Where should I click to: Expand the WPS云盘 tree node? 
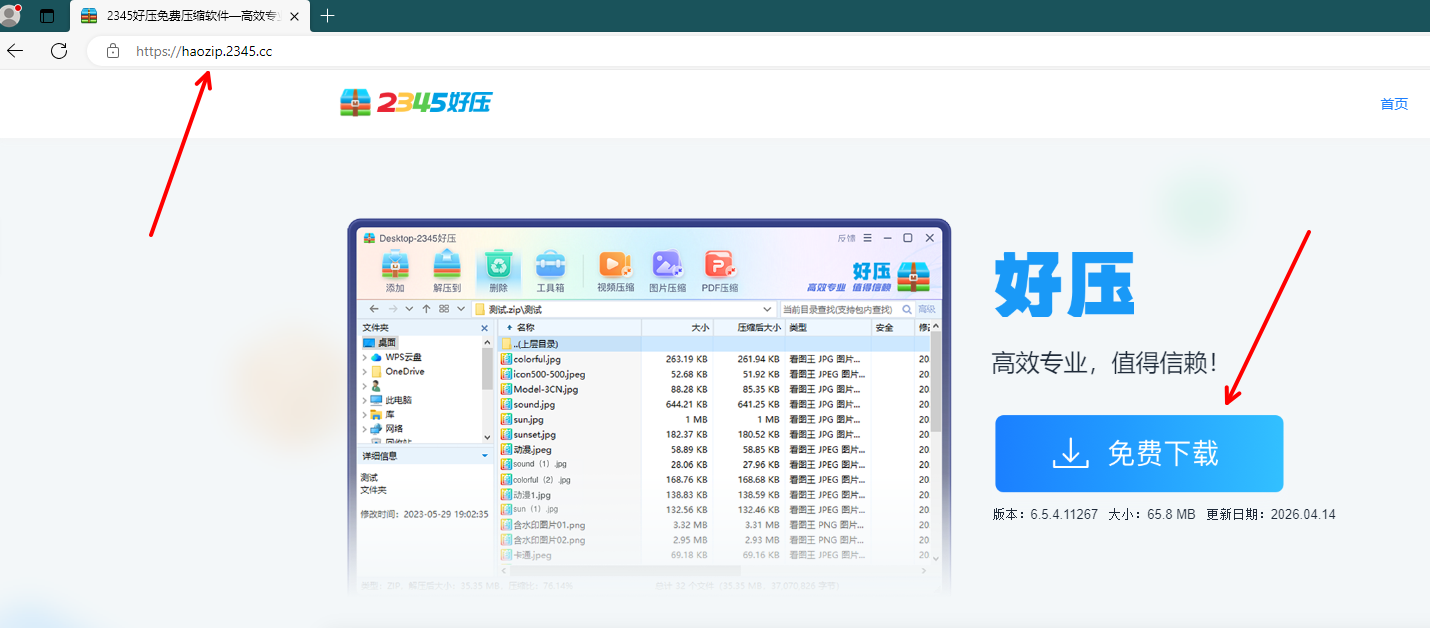tap(364, 357)
